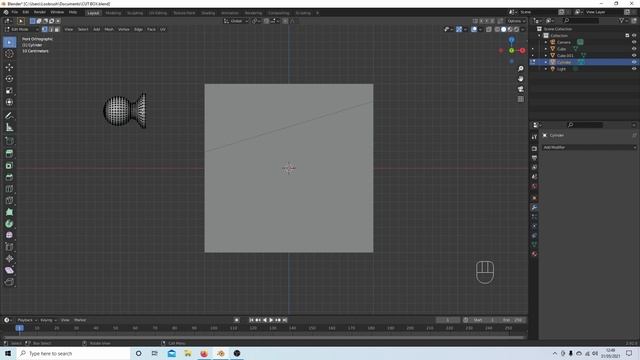
Task: Enable edge select mode
Action: pos(51,29)
